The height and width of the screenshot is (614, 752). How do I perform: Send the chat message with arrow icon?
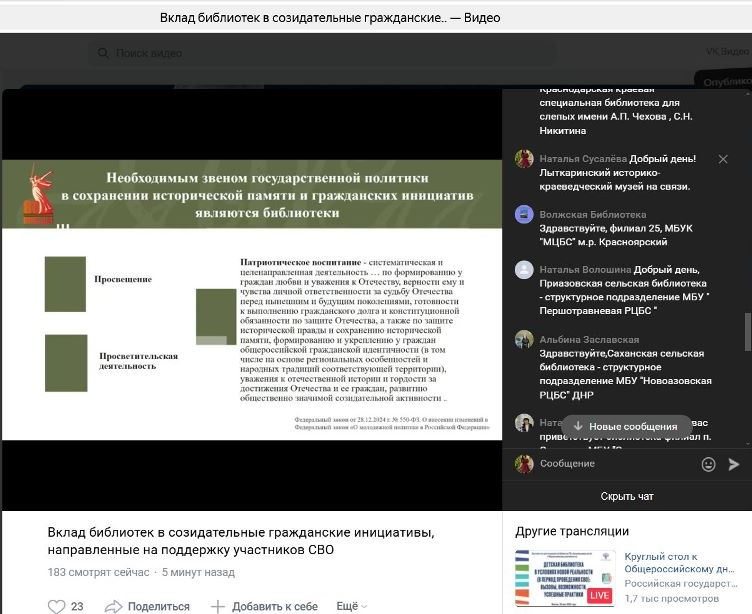tap(734, 464)
